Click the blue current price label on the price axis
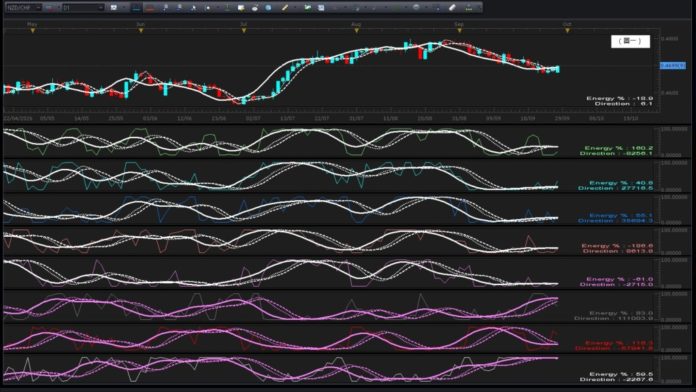Image resolution: width=696 pixels, height=392 pixels. pos(673,66)
